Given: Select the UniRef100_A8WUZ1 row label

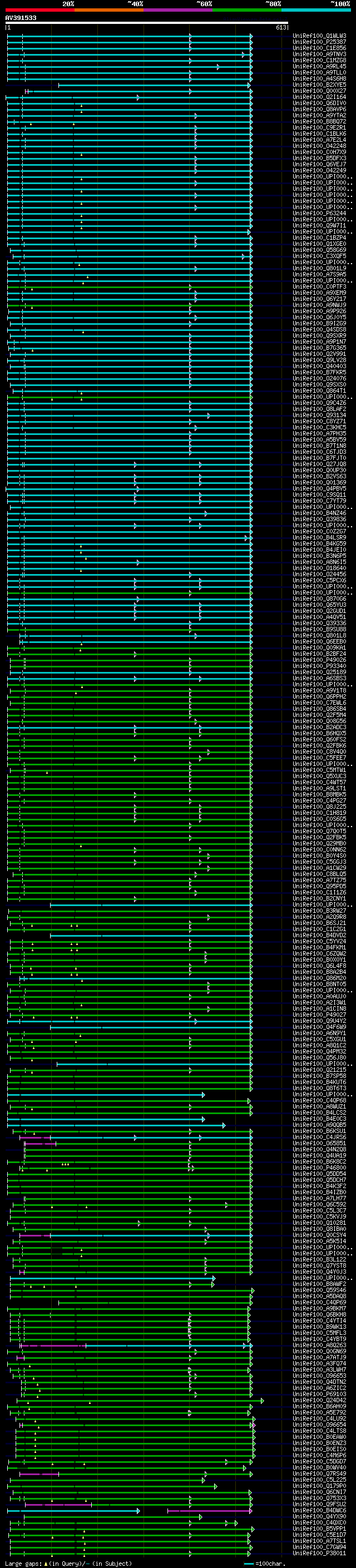Looking at the screenshot, I should click(319, 1106).
